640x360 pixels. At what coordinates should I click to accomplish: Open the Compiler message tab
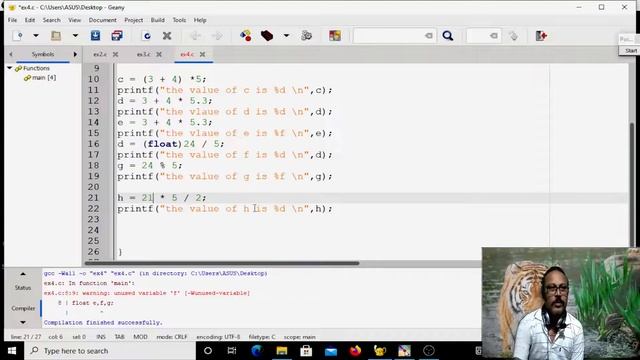[x=23, y=308]
